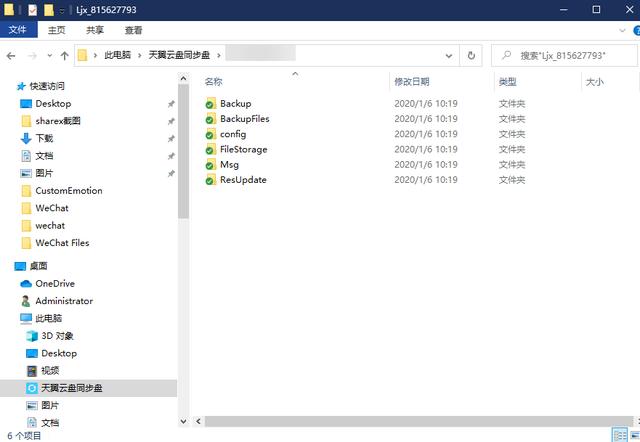Viewport: 640px width, 442px height.
Task: Refresh the current folder
Action: pos(471,56)
